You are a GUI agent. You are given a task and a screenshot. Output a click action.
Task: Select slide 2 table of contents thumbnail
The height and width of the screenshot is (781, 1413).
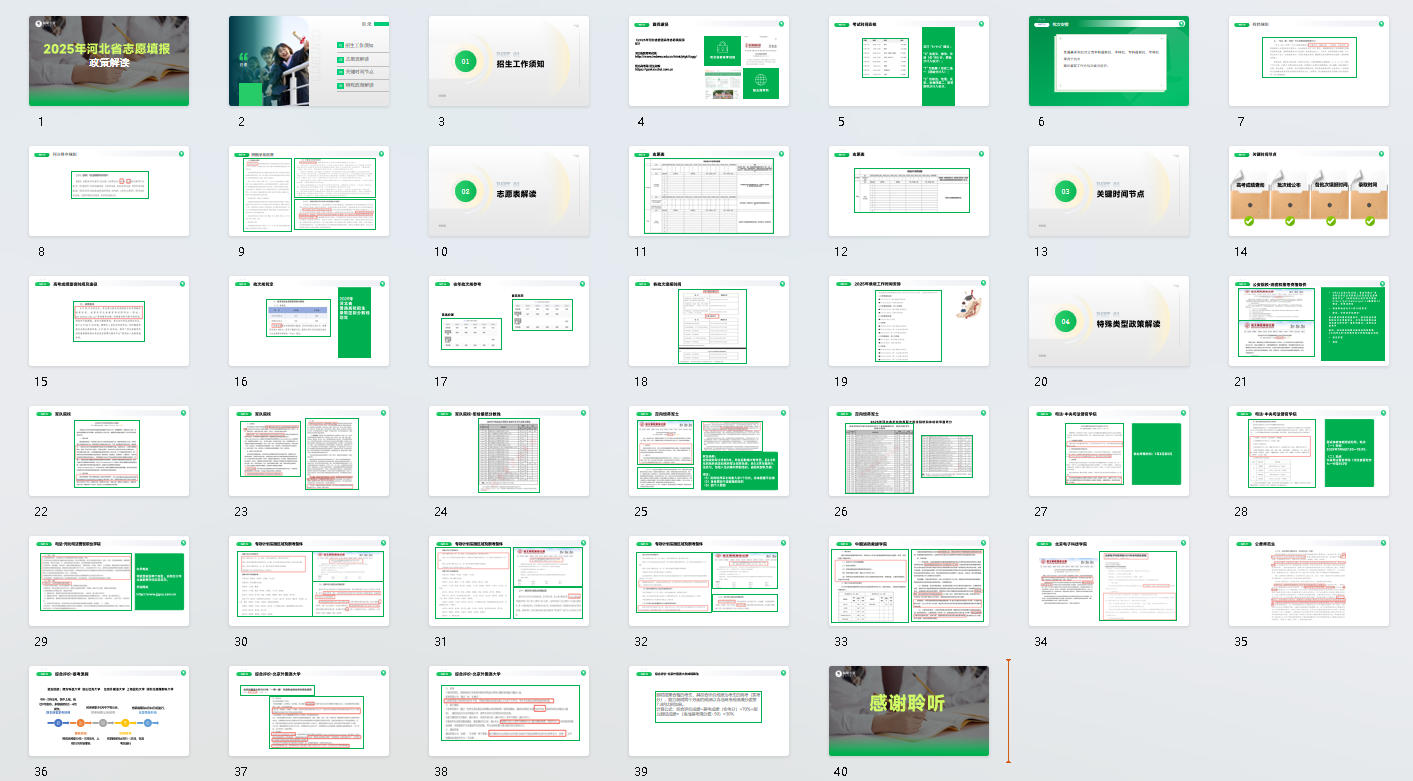pos(308,61)
